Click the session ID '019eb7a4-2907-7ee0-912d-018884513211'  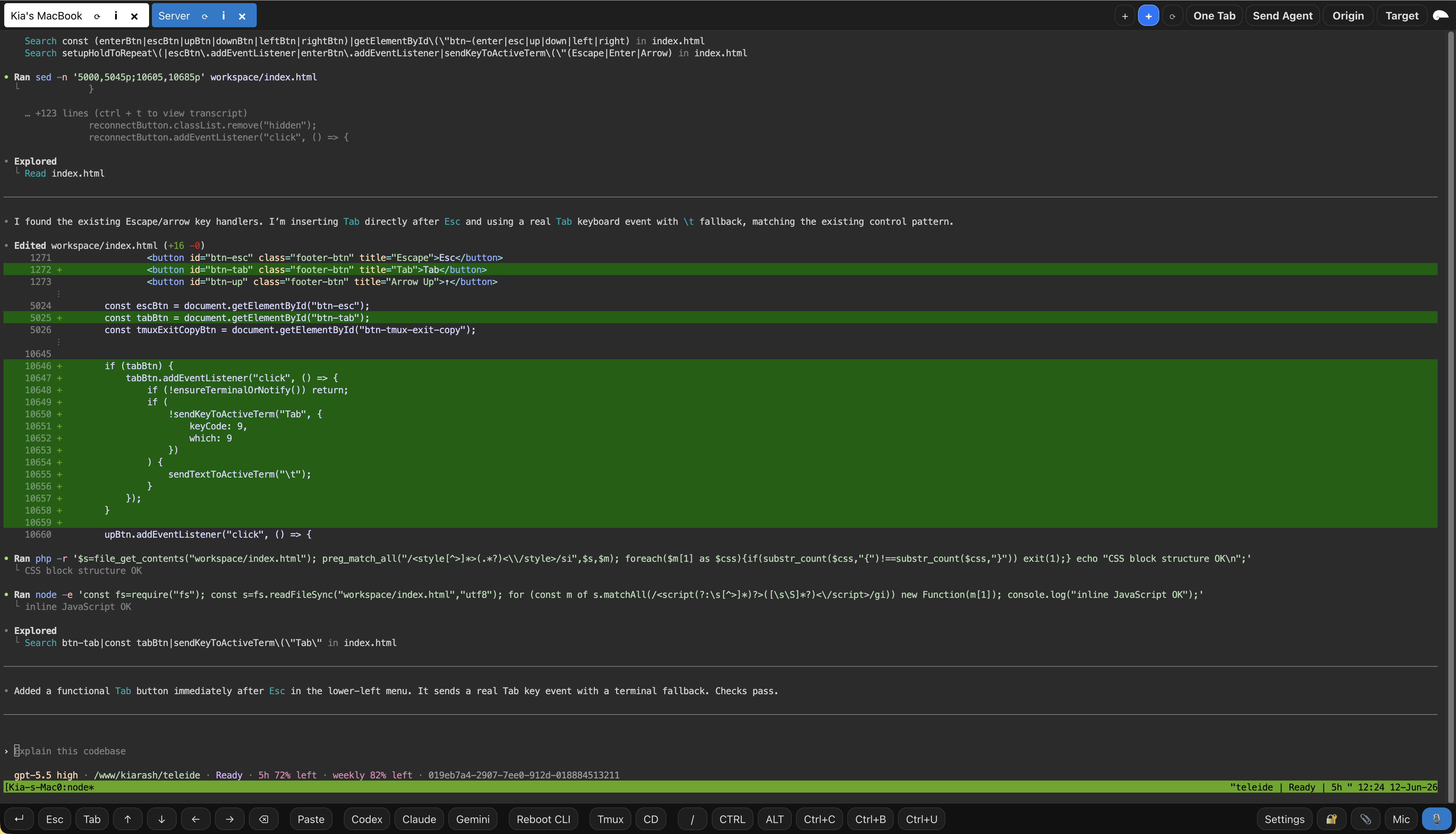point(524,775)
